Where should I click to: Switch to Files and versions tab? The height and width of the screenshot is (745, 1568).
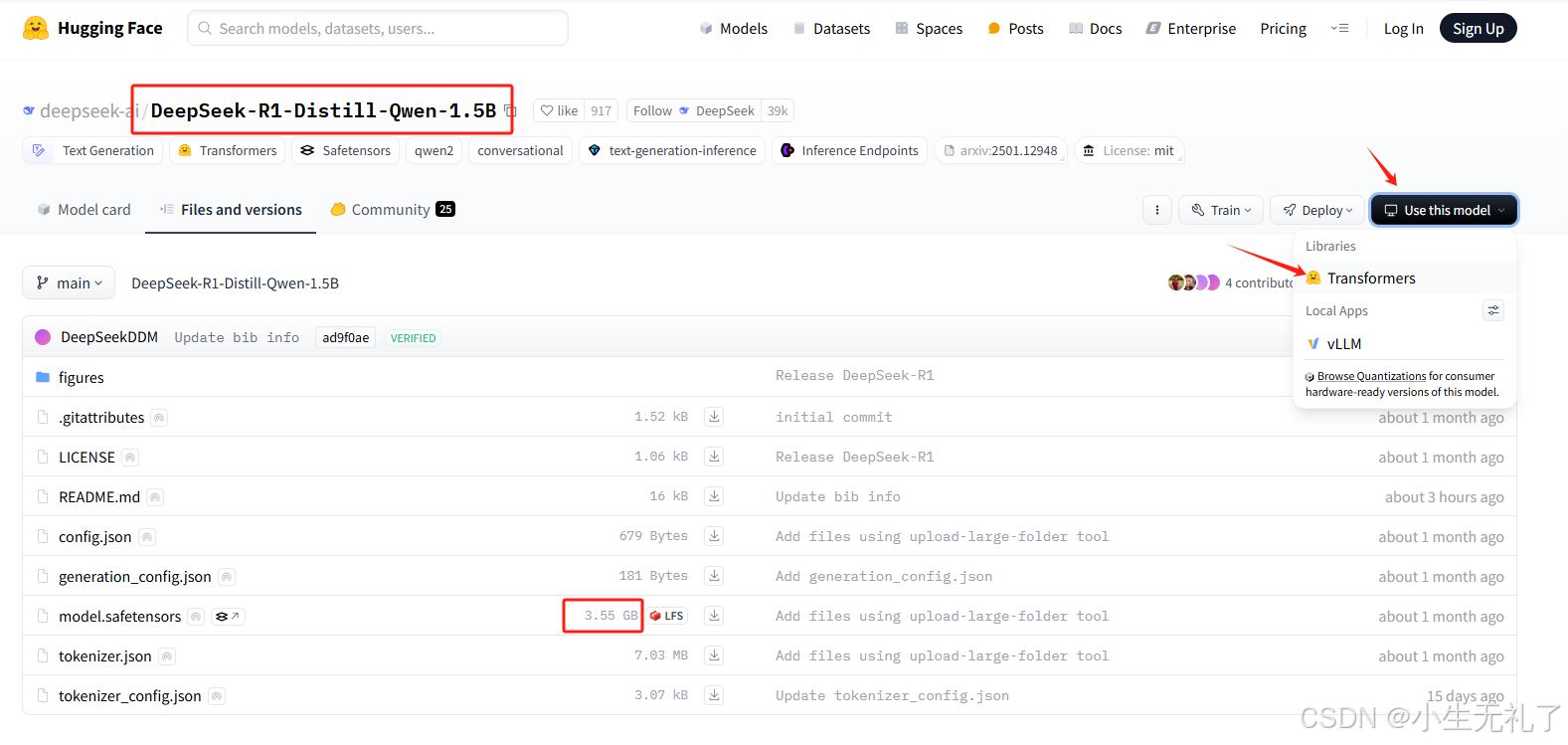click(x=231, y=209)
